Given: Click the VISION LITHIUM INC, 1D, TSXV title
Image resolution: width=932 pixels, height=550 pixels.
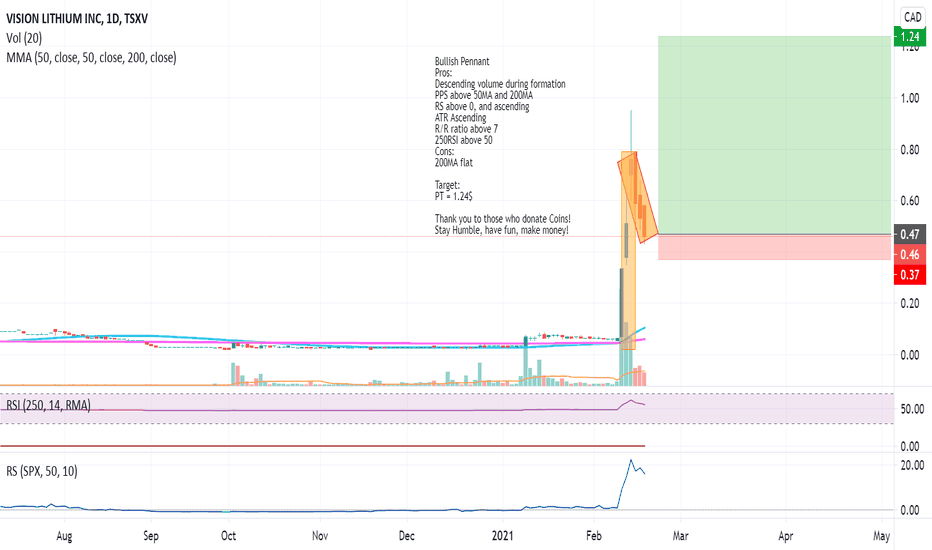Looking at the screenshot, I should 77,18.
